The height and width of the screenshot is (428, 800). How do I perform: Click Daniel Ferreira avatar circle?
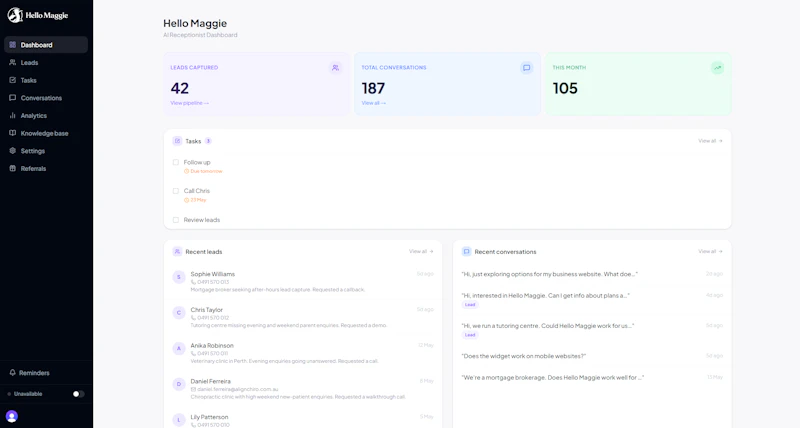pyautogui.click(x=179, y=384)
